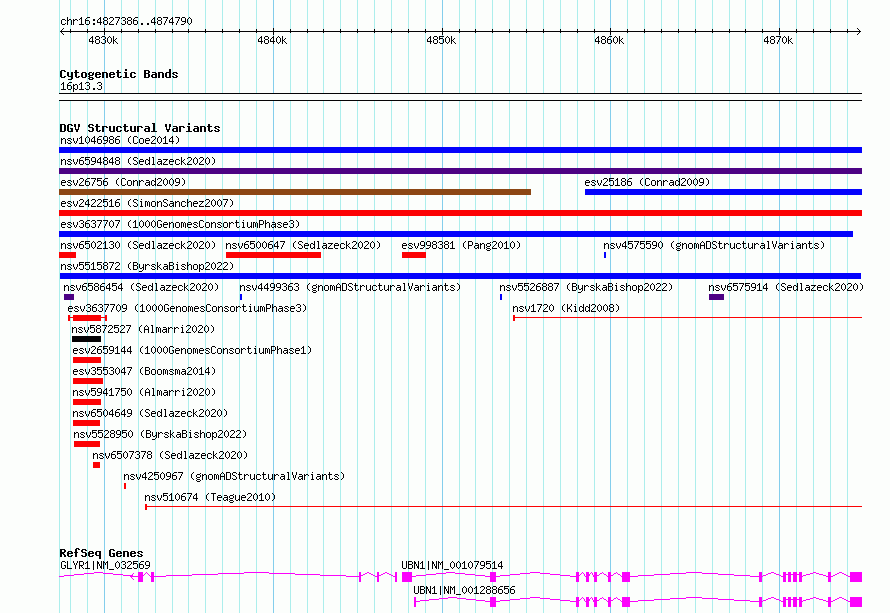
Task: Click the chr16:4827386..4874790 coordinate label
Action: 126,21
